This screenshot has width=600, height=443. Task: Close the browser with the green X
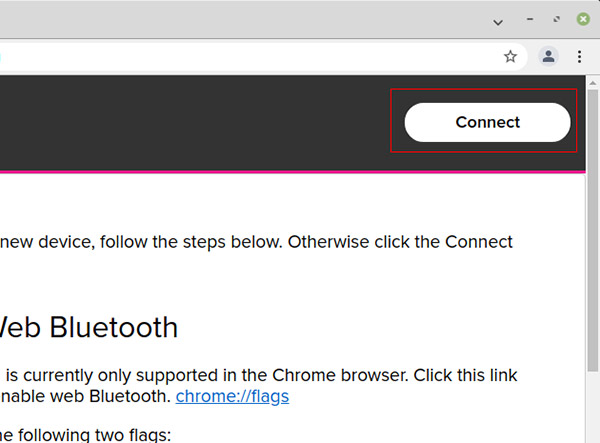point(583,19)
